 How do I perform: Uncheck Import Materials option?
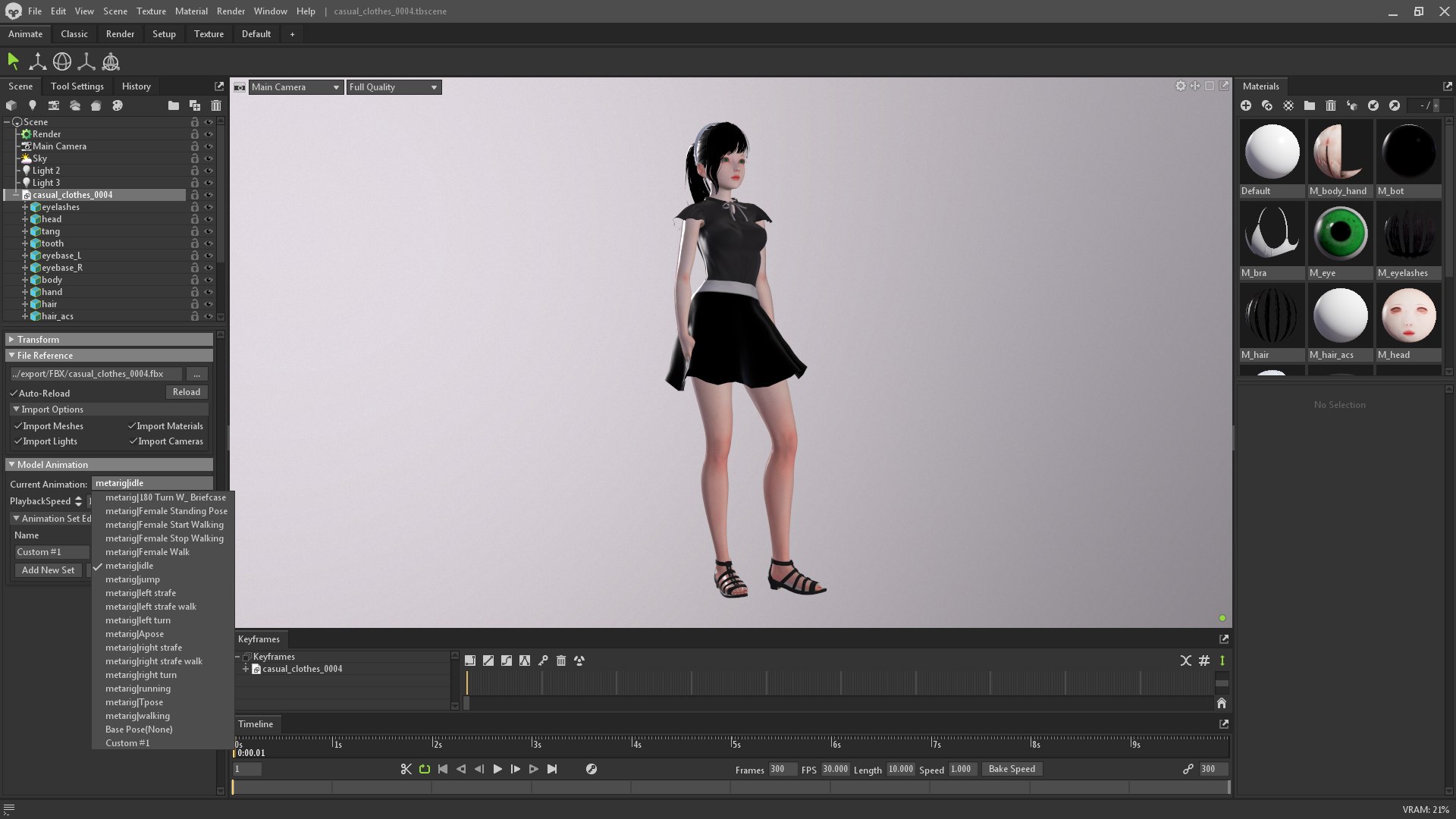click(132, 425)
